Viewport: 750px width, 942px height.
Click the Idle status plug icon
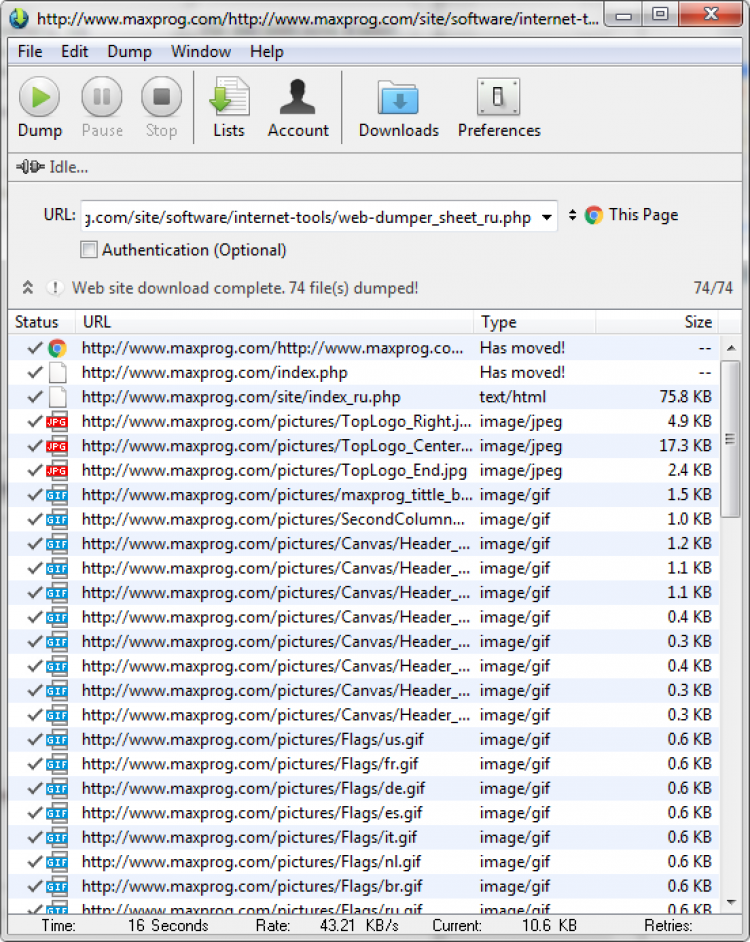coord(30,166)
